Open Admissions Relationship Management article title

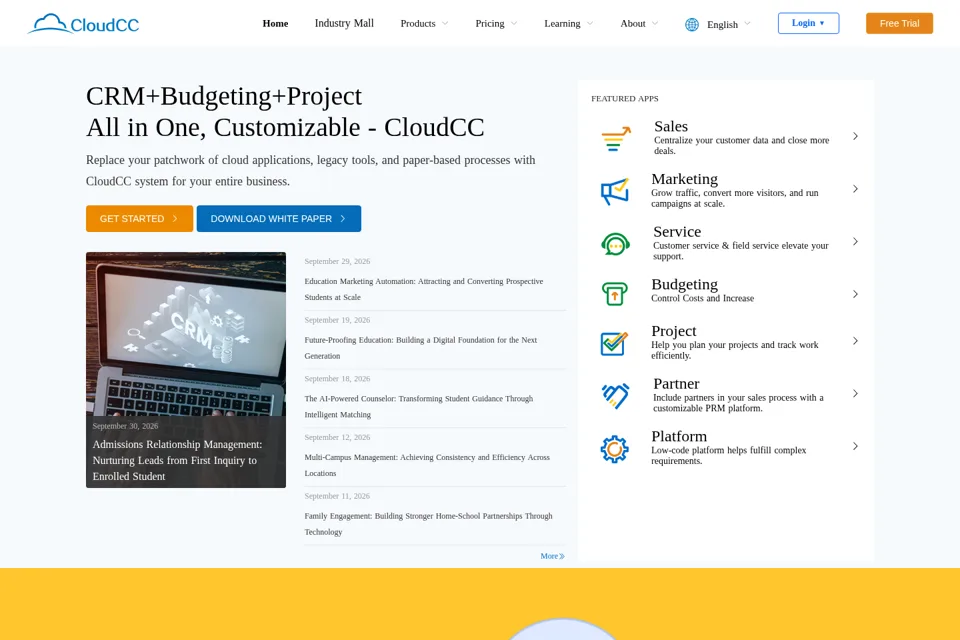(x=178, y=460)
